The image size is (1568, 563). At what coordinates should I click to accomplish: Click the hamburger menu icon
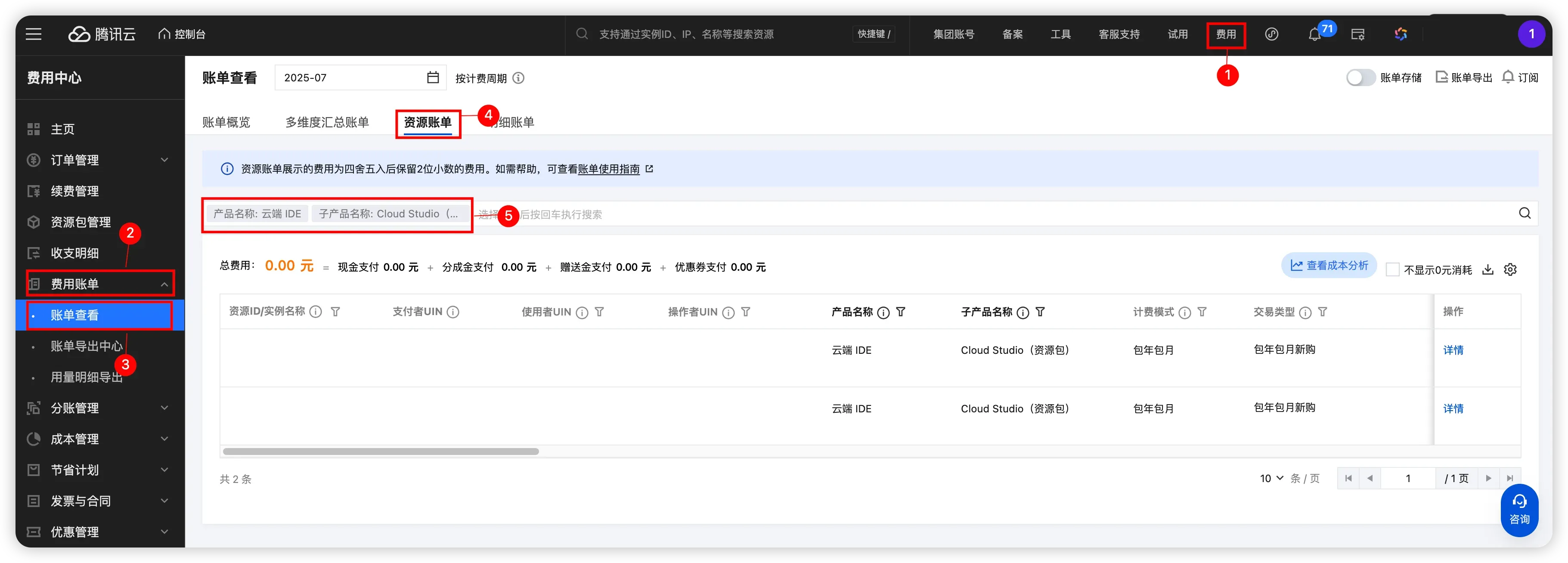coord(34,34)
